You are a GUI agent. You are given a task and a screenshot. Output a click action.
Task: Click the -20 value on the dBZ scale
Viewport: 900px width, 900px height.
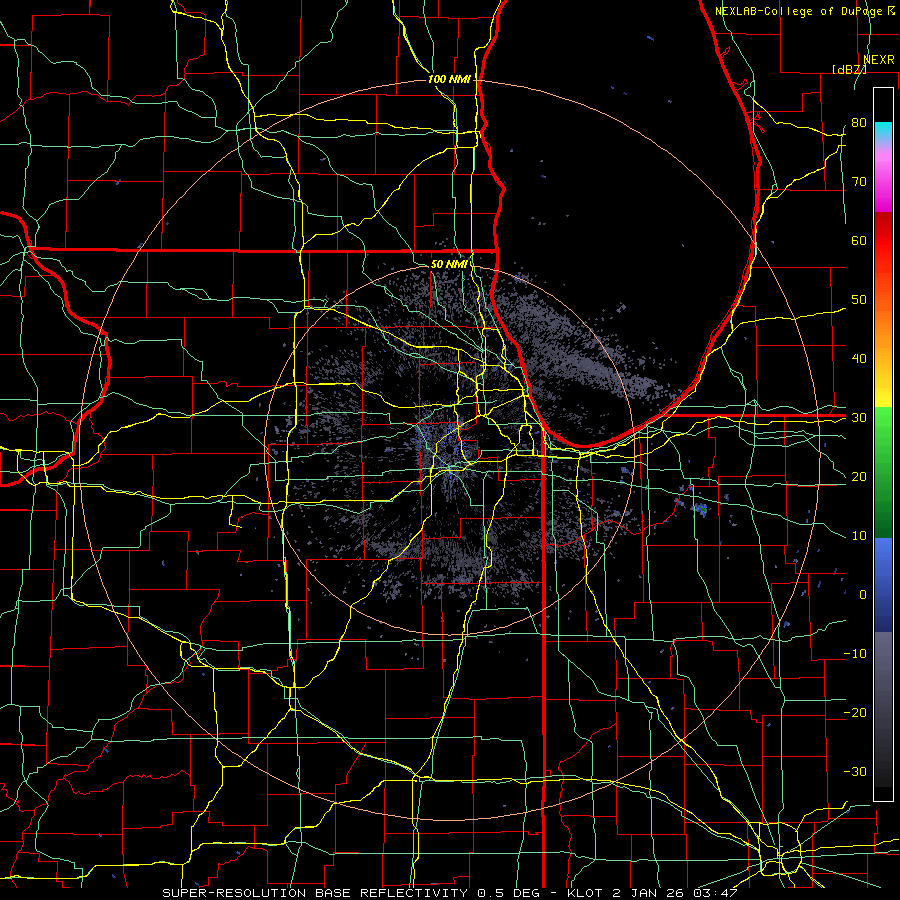(x=855, y=713)
